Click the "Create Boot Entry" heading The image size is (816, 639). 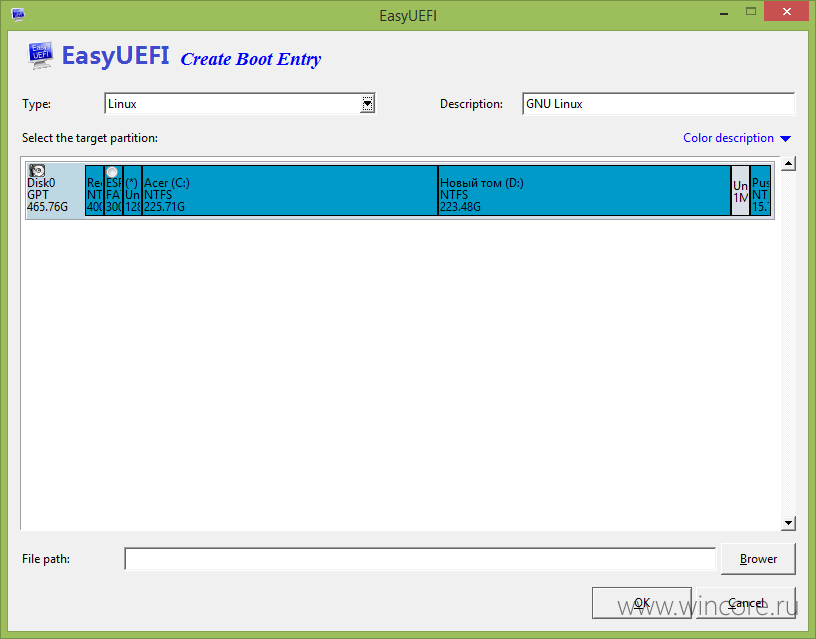(x=251, y=59)
